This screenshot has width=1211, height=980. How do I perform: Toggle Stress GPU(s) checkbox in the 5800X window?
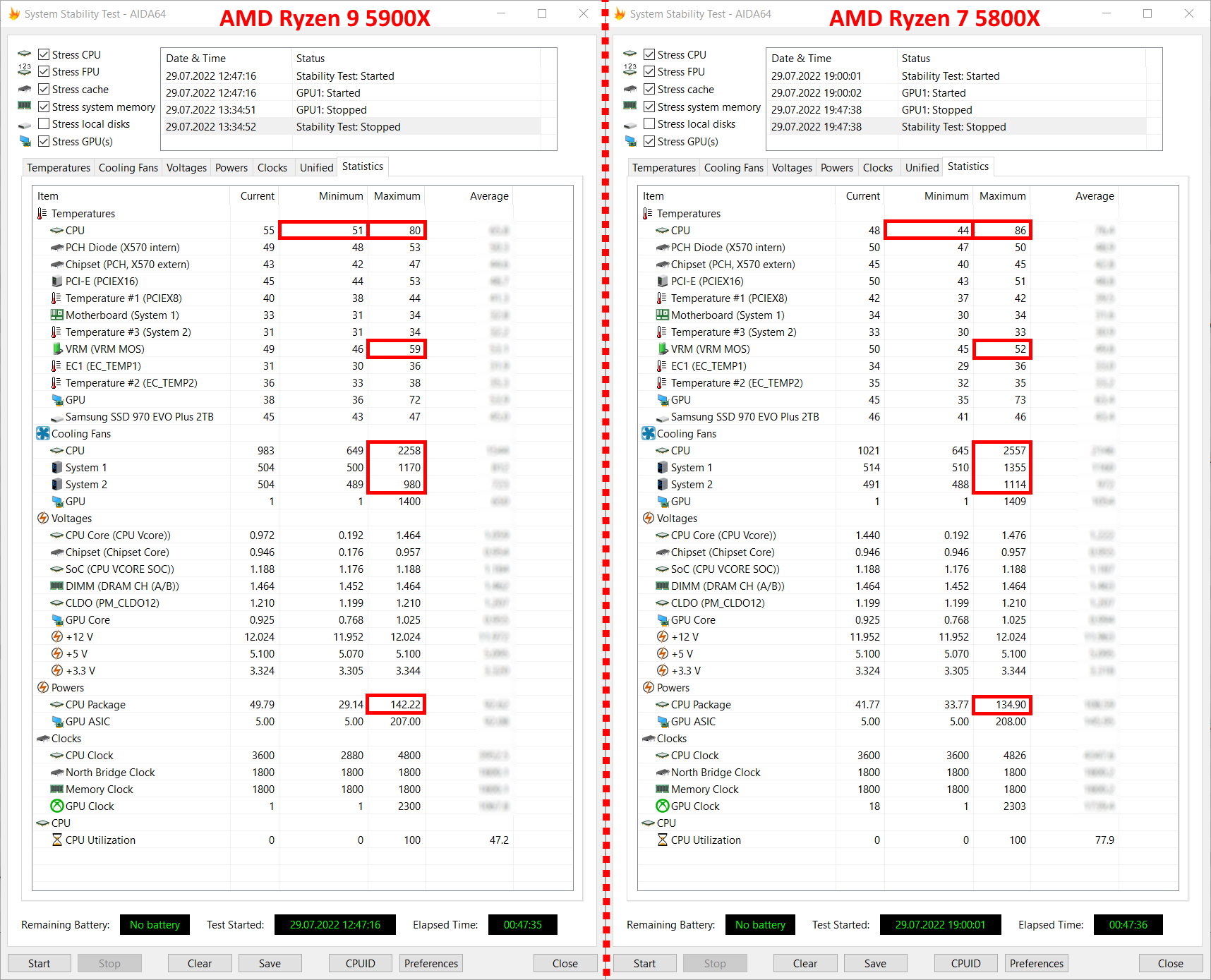649,141
